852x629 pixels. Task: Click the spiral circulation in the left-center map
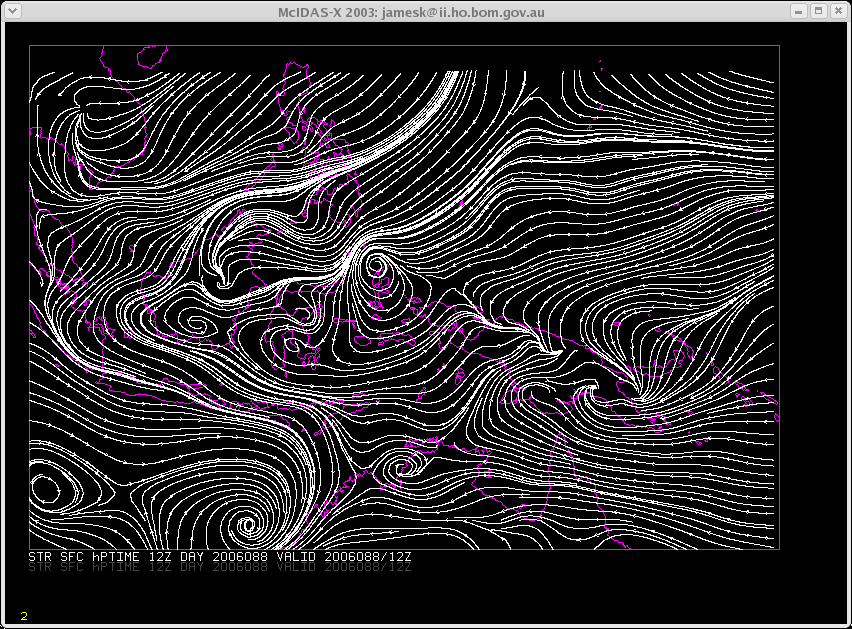point(195,323)
